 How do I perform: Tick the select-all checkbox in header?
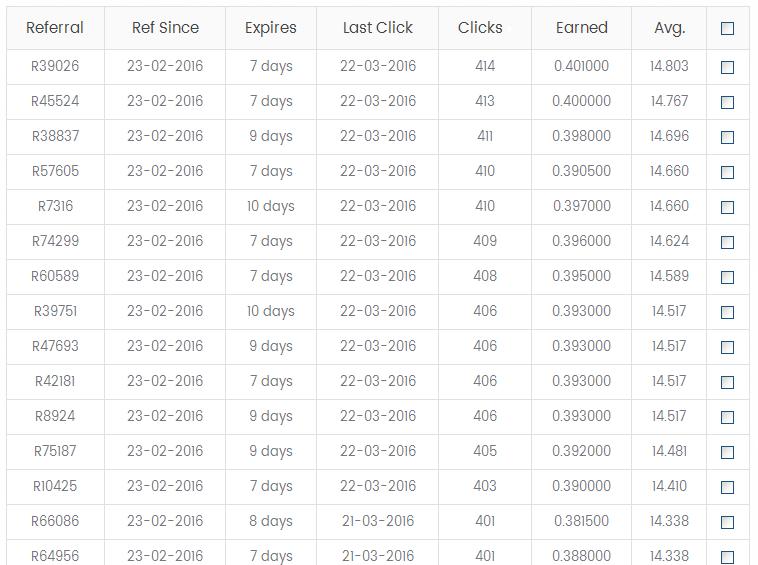[x=727, y=29]
